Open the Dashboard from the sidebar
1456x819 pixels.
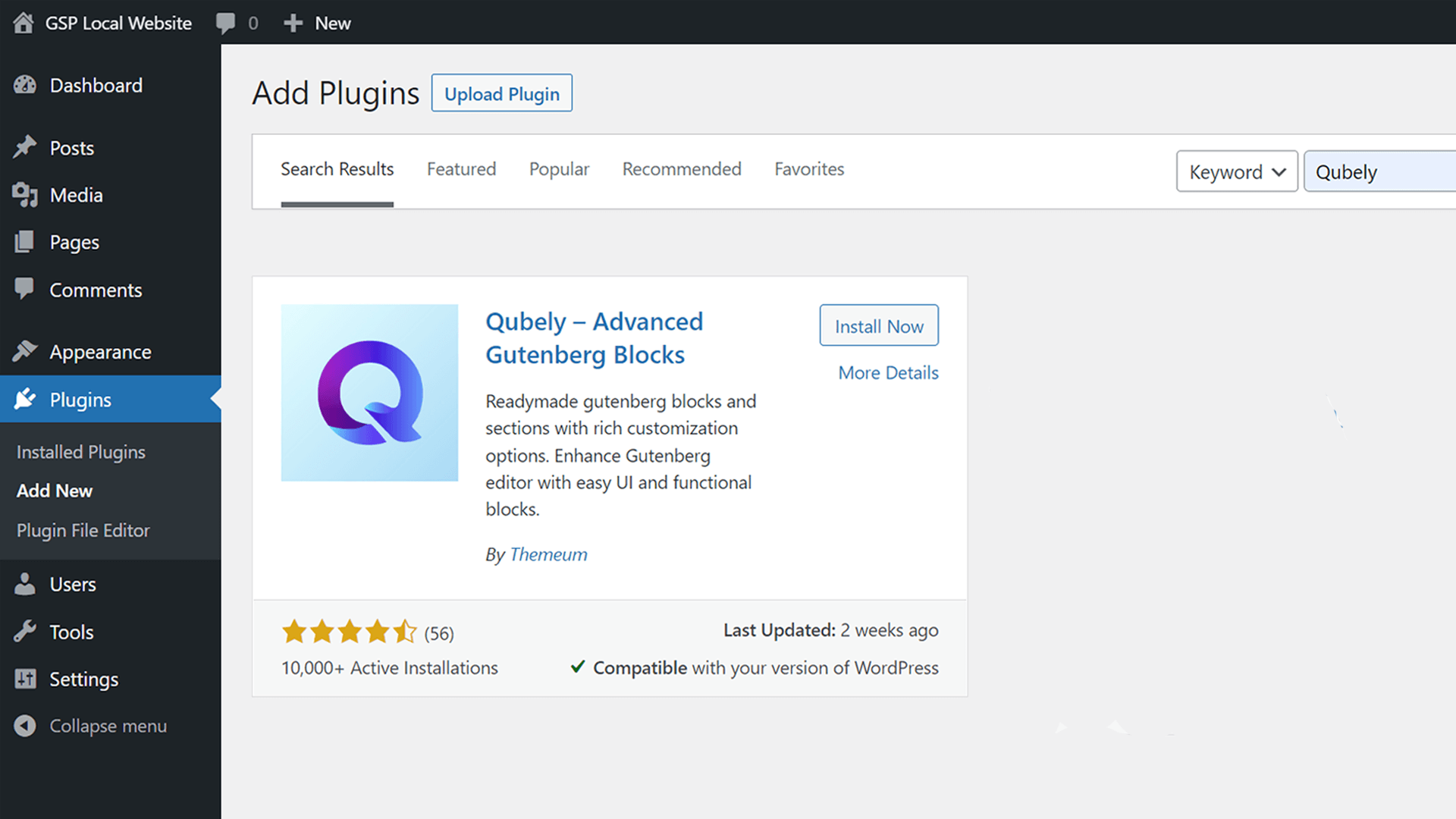[x=96, y=85]
